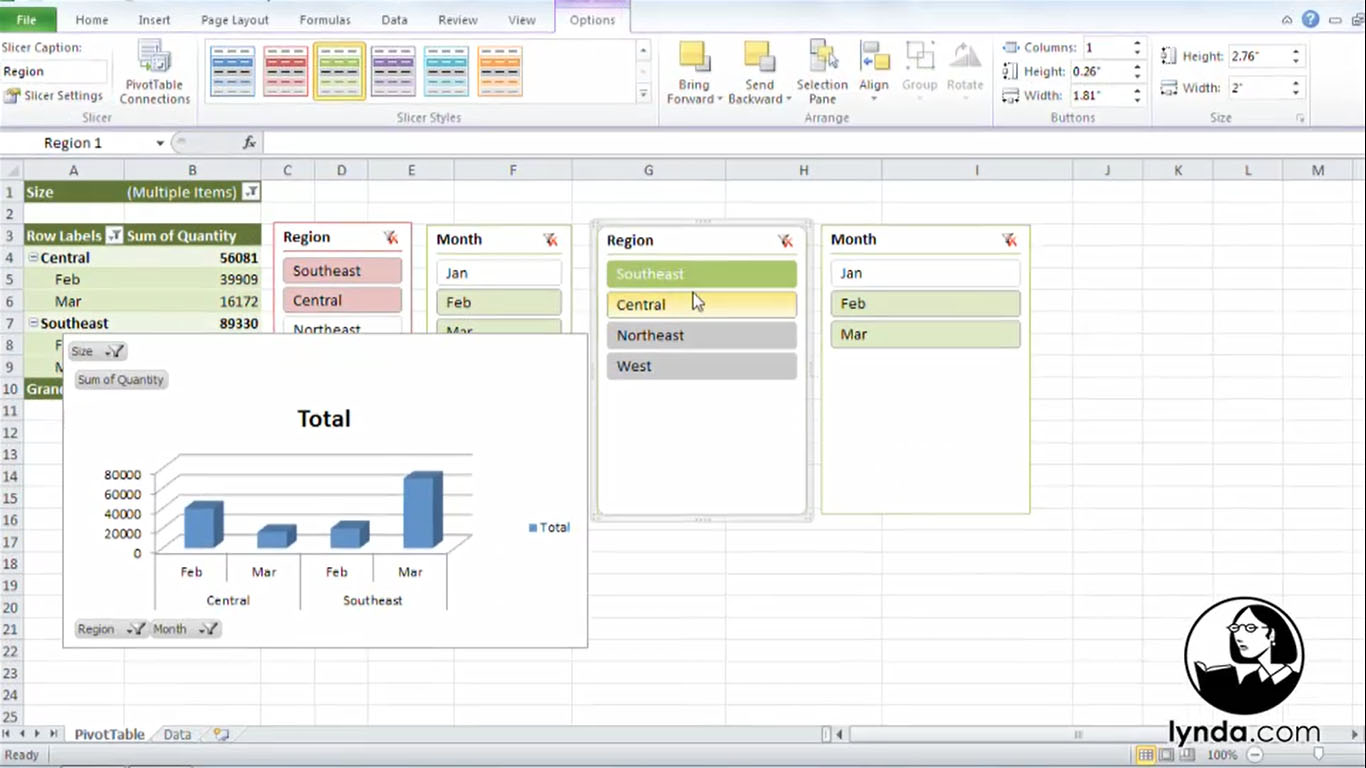Click the Bring Forward icon
1366x768 pixels.
coord(694,56)
